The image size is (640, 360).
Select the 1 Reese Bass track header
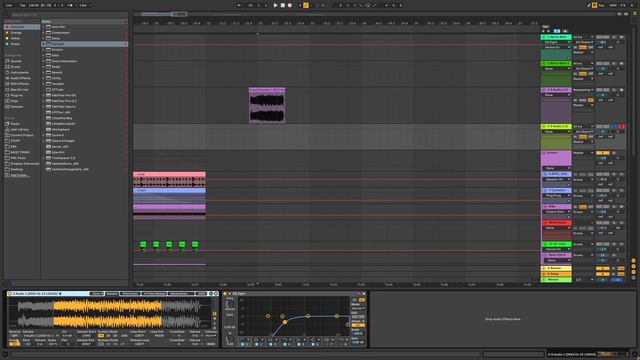click(x=556, y=37)
